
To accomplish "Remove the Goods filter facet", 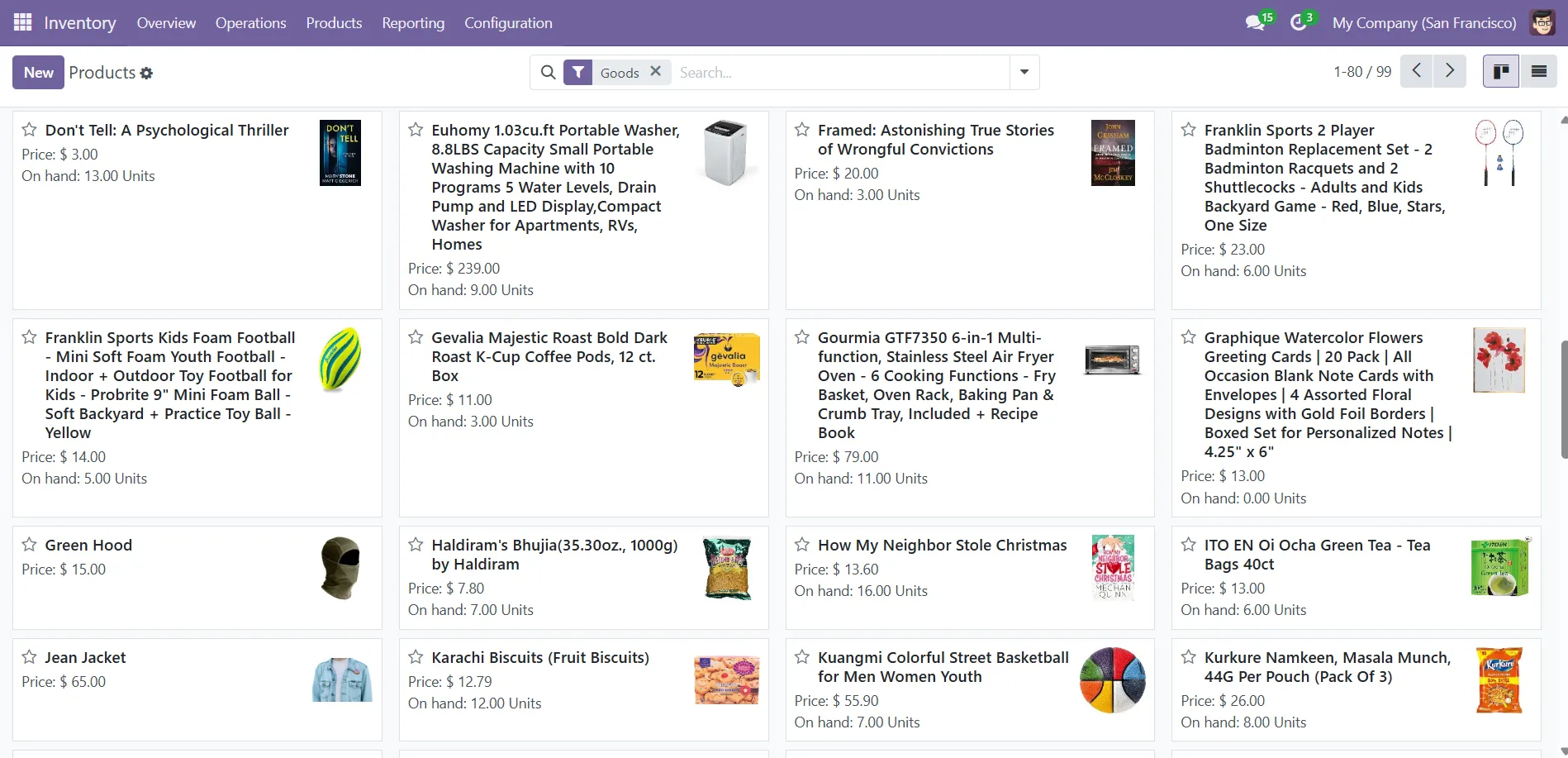I will point(656,72).
